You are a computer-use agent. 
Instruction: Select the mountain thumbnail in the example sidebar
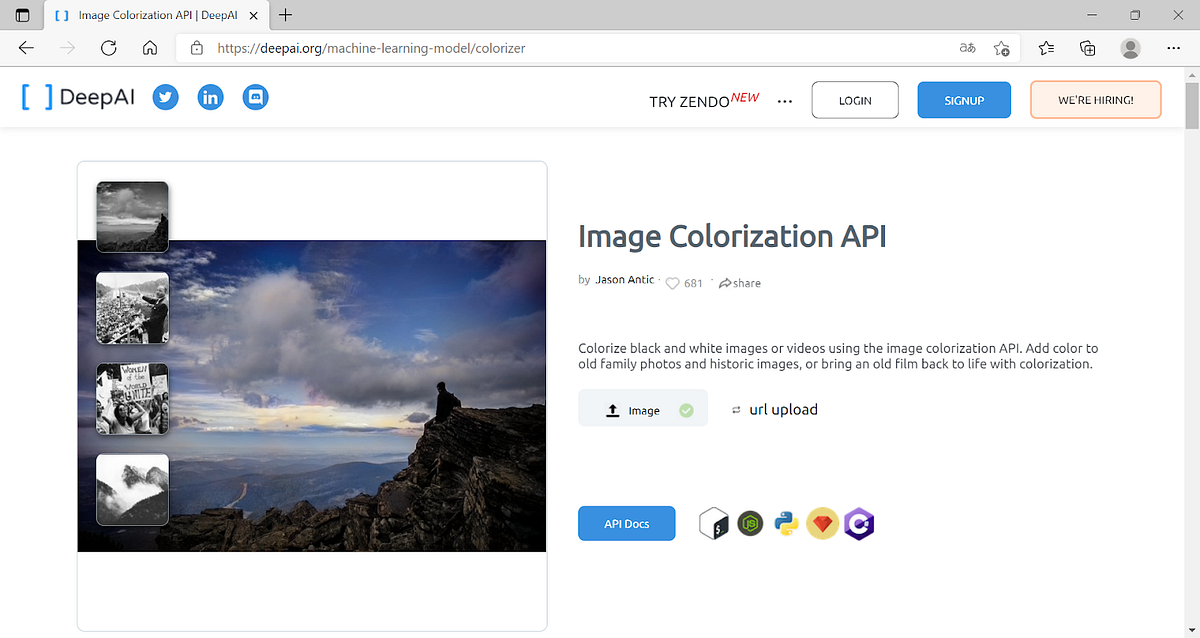(x=132, y=491)
